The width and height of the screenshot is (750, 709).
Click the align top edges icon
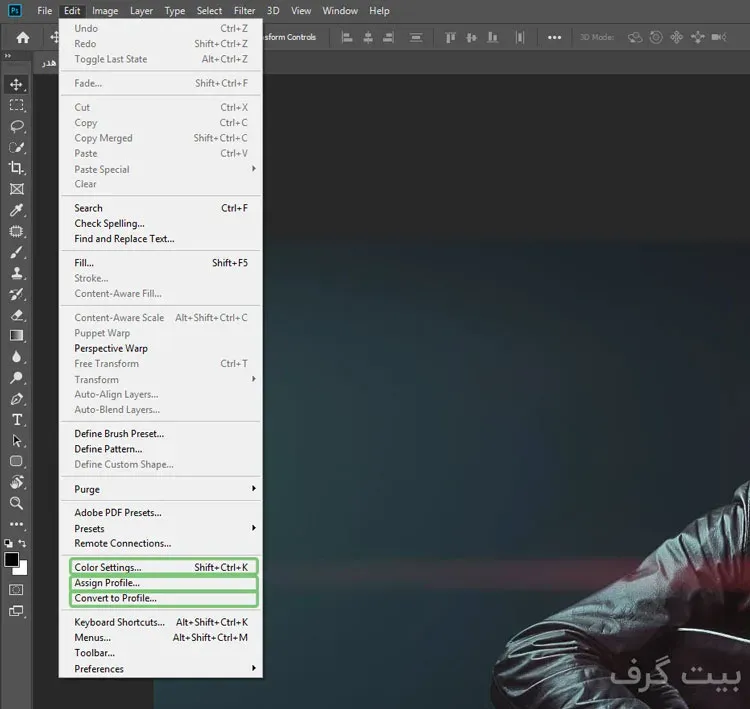pyautogui.click(x=450, y=37)
